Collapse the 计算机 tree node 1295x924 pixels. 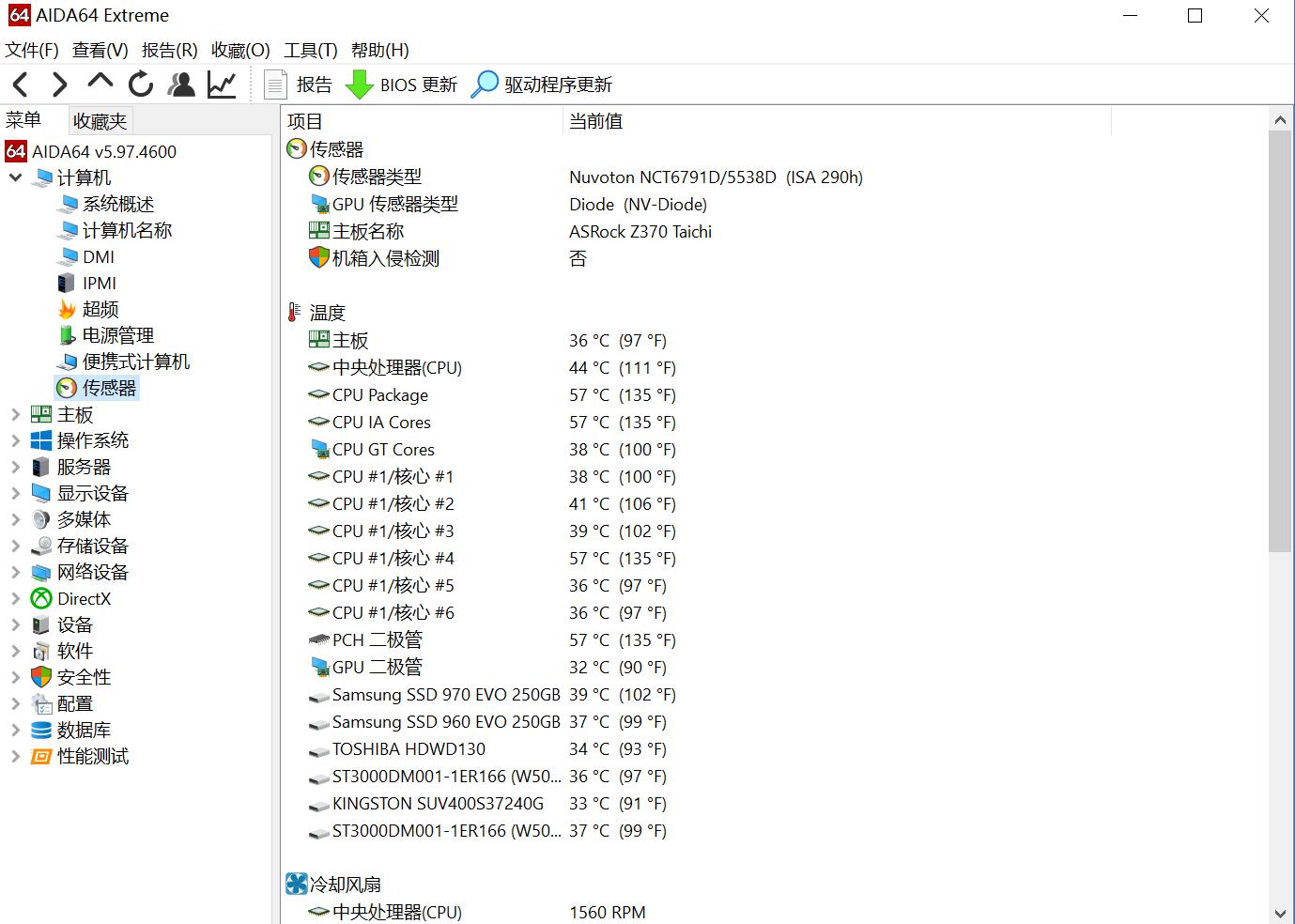point(15,177)
